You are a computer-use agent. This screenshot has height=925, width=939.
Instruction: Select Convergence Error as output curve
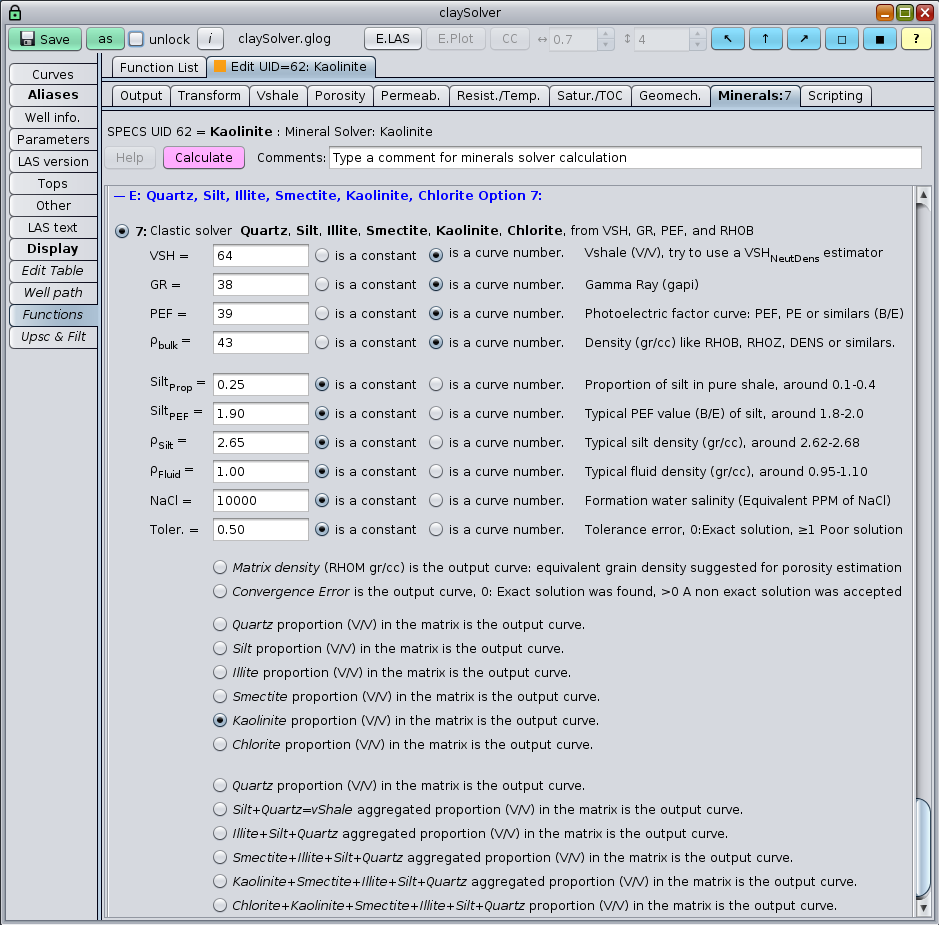220,592
